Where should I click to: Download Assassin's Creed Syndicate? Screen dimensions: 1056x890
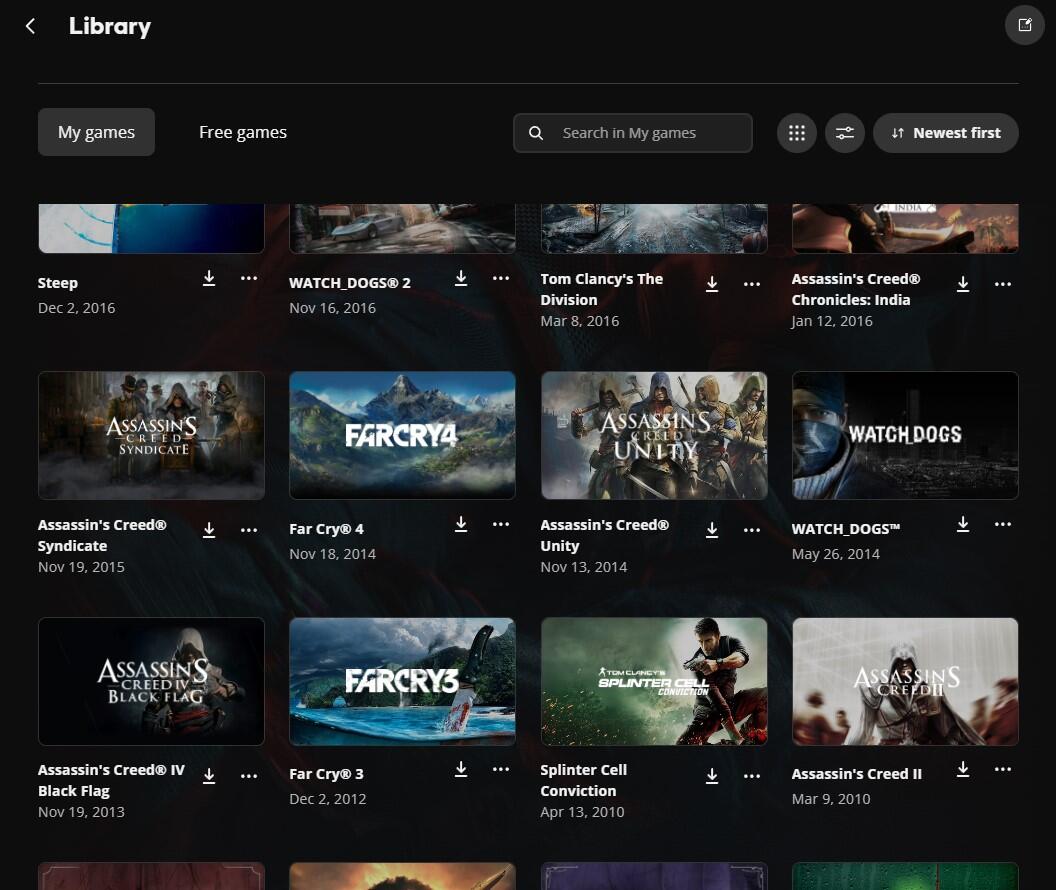[209, 530]
